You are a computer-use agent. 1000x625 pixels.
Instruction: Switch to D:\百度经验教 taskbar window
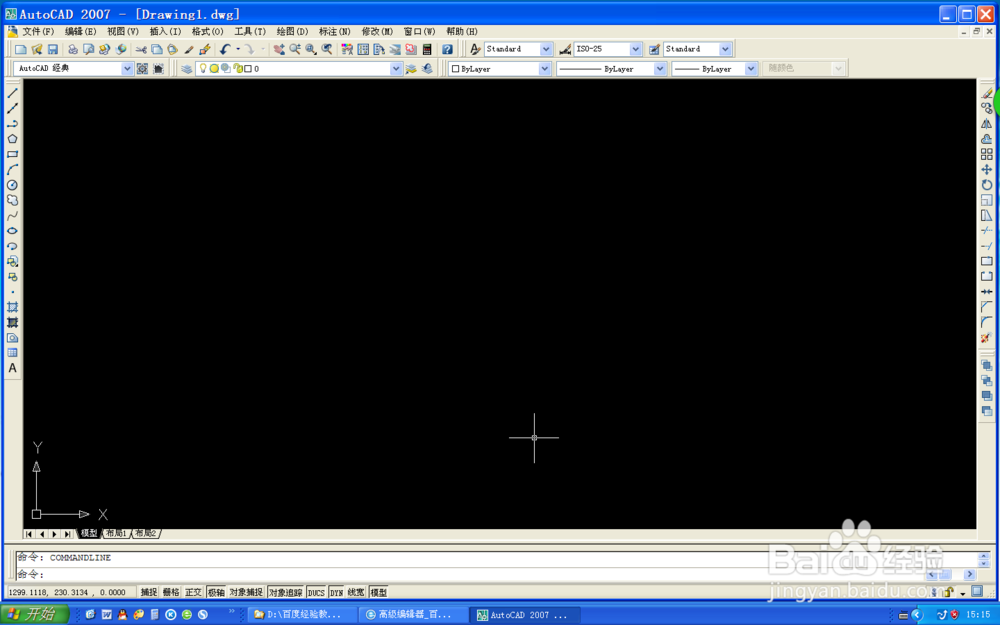[x=303, y=615]
